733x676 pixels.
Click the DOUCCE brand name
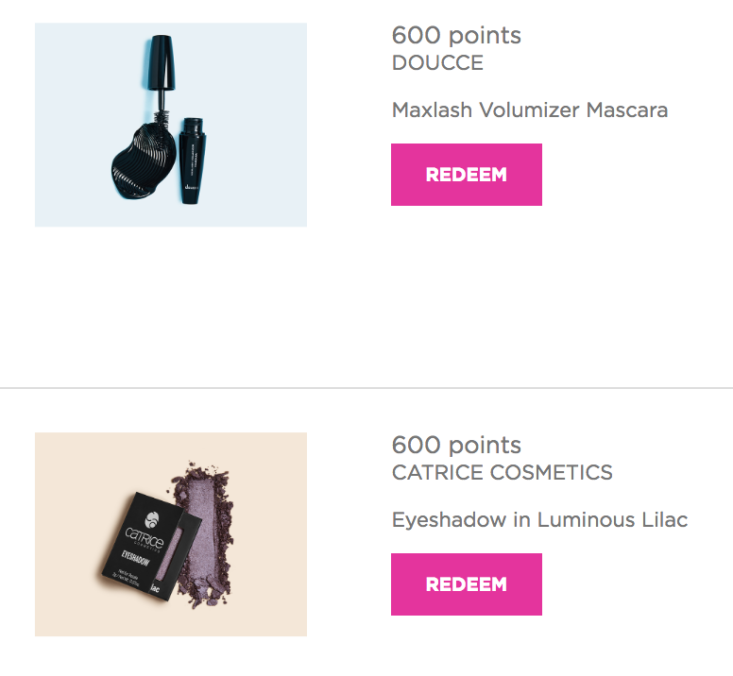437,63
